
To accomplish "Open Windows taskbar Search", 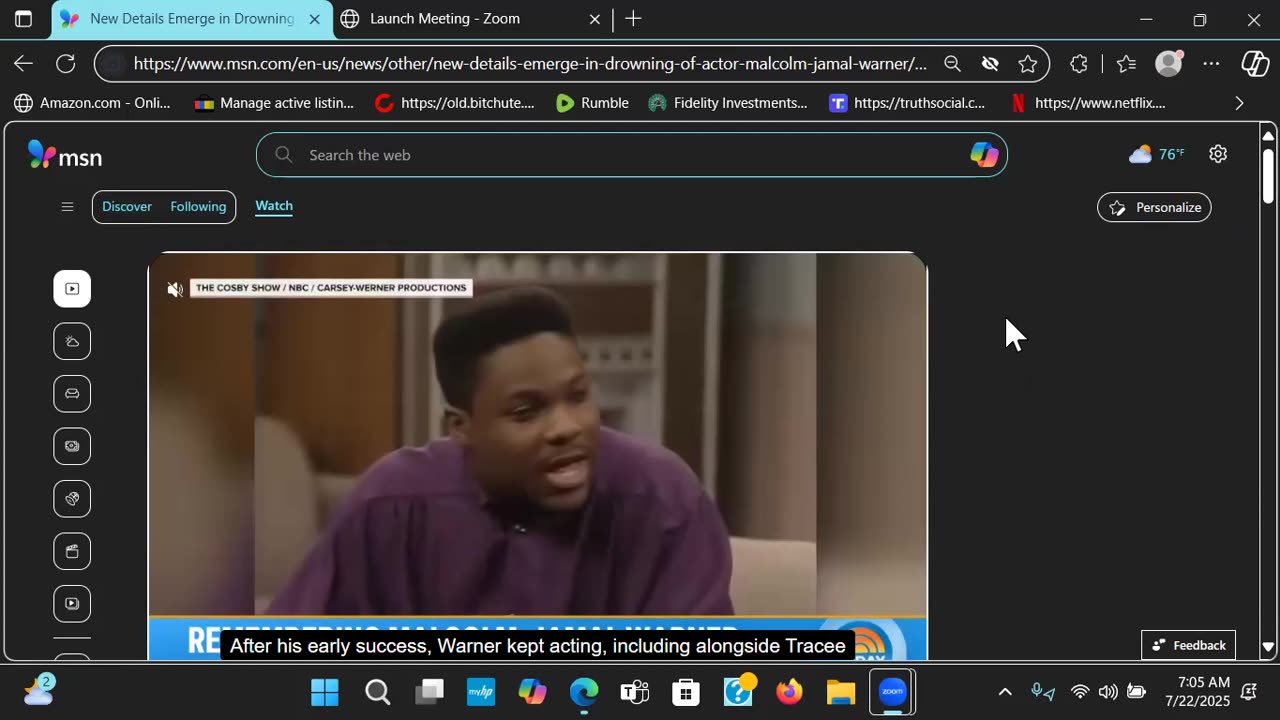I will click(x=377, y=692).
